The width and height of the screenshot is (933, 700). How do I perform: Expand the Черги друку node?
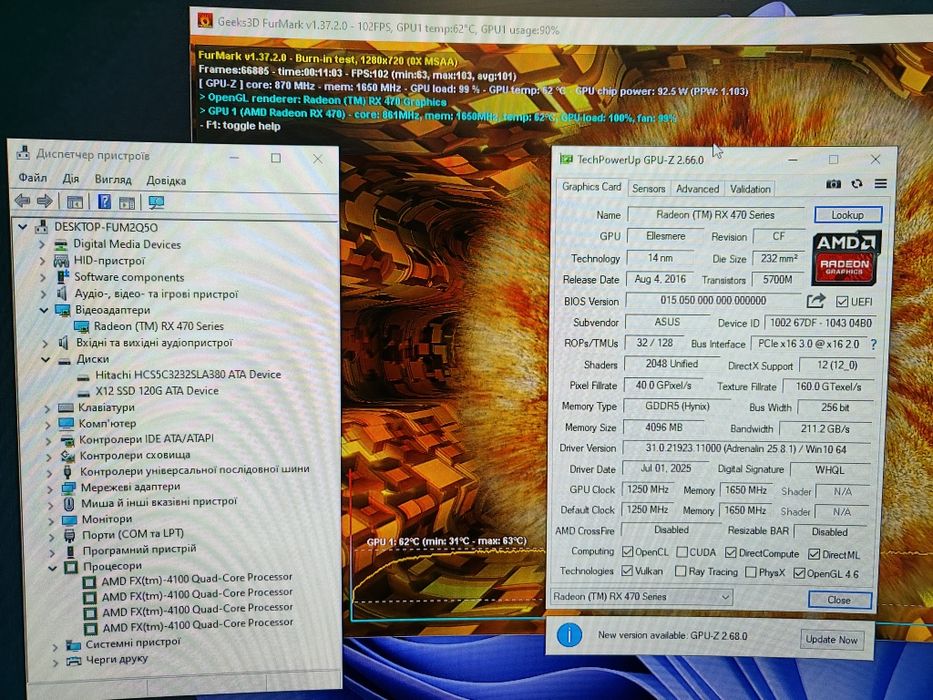(55, 662)
